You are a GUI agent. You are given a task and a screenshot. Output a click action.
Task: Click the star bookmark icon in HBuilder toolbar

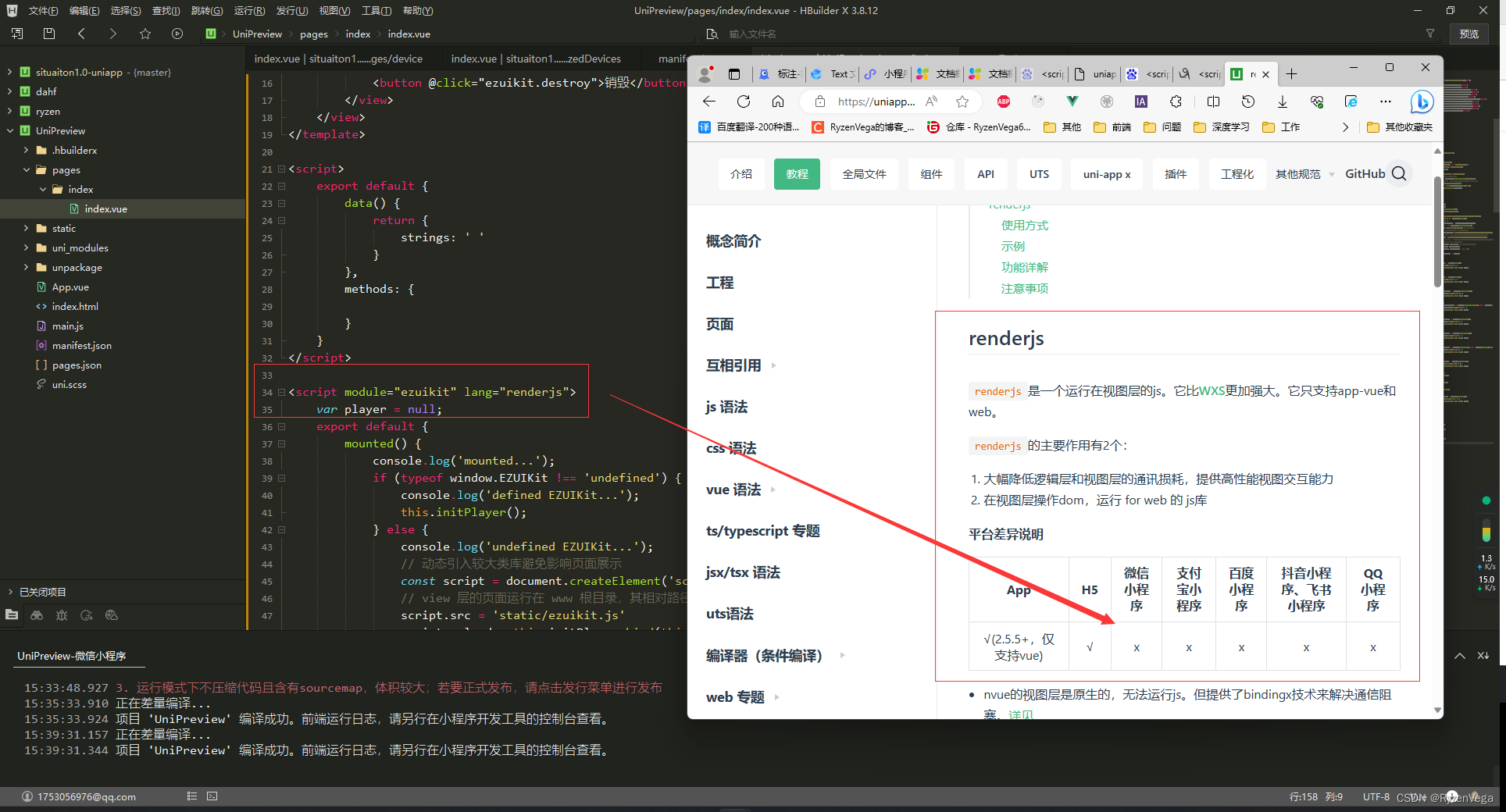pos(145,34)
